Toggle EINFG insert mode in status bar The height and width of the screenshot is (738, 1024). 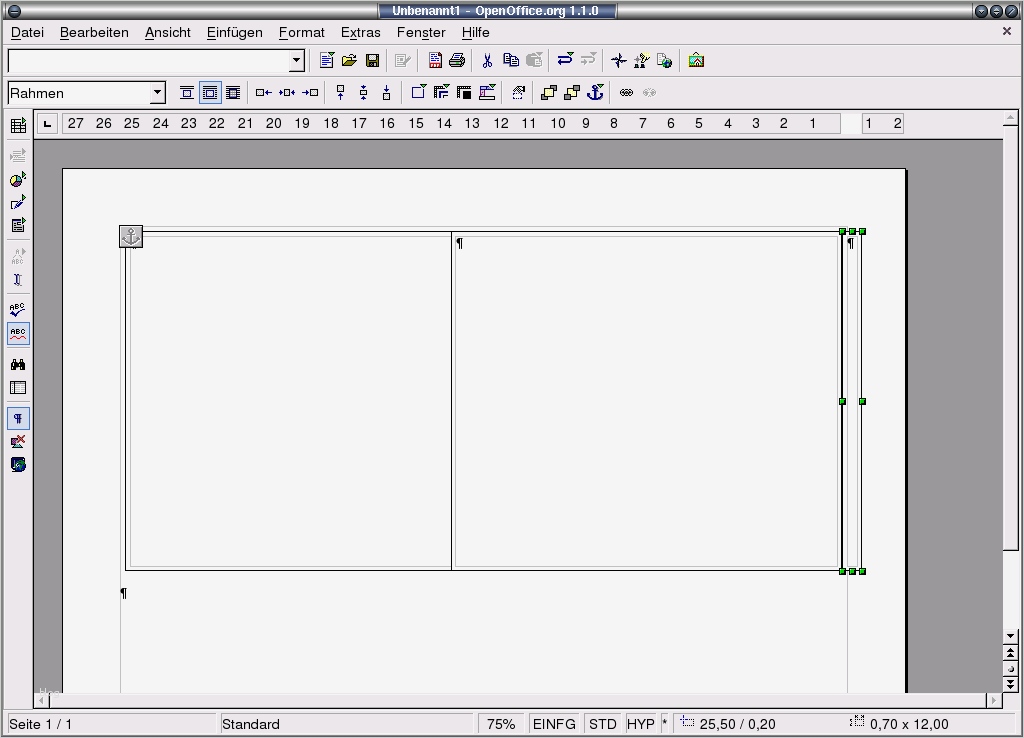click(x=554, y=724)
